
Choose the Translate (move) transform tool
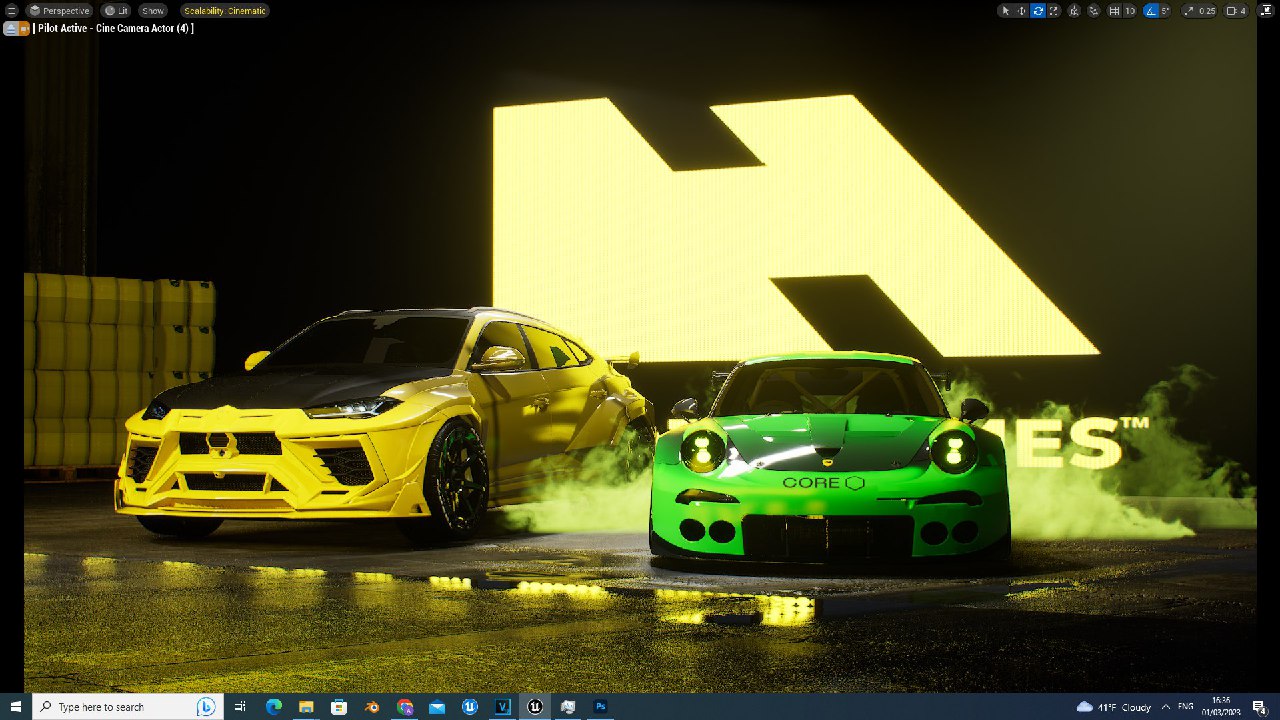tap(1022, 11)
